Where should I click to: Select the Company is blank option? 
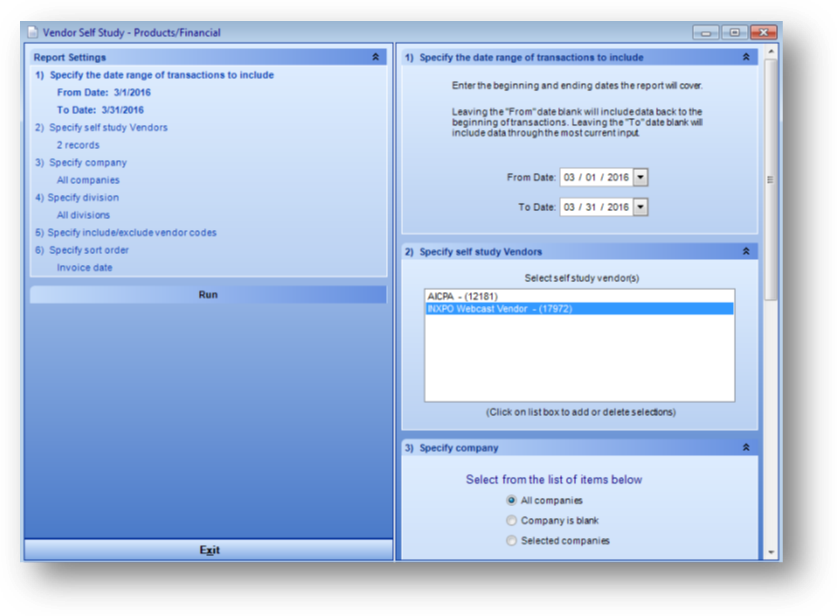511,520
